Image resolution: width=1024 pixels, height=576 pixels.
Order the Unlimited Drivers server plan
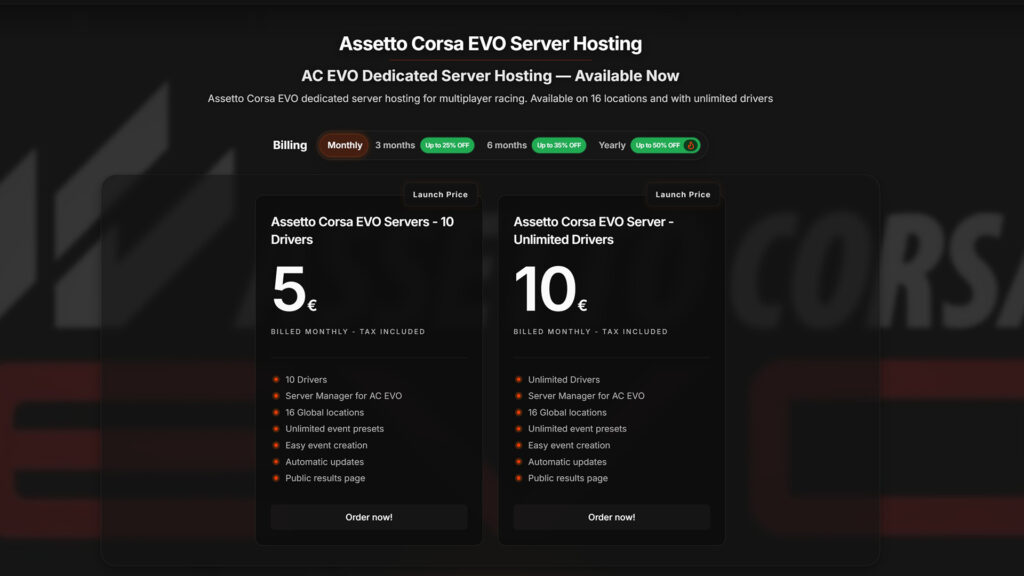[x=611, y=517]
